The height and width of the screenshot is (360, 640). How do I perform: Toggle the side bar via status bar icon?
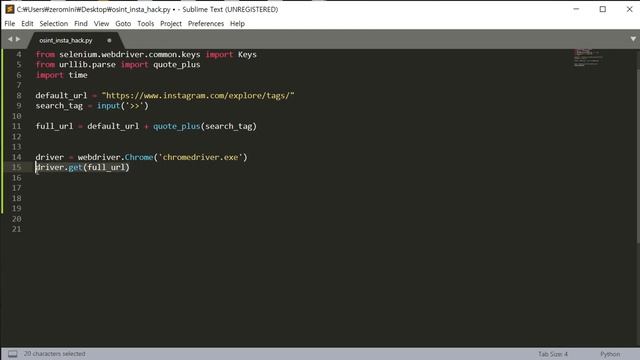pos(13,354)
